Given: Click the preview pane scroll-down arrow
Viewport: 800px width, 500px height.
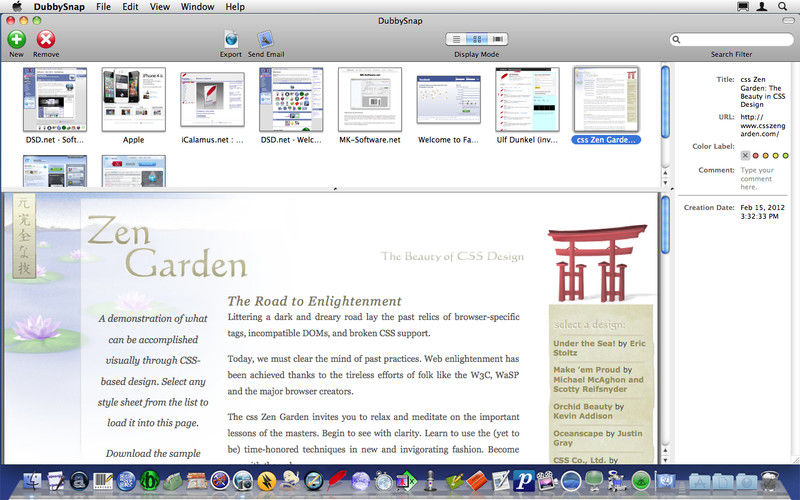Looking at the screenshot, I should point(665,459).
